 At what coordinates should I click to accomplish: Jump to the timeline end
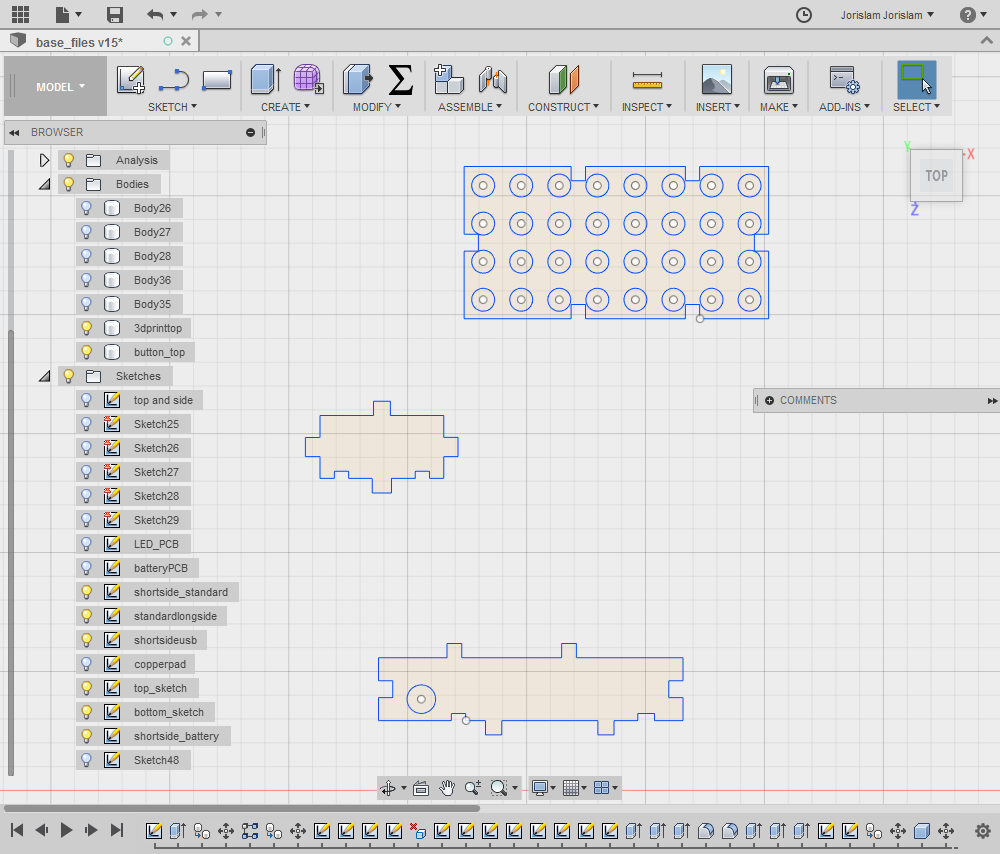click(x=117, y=830)
